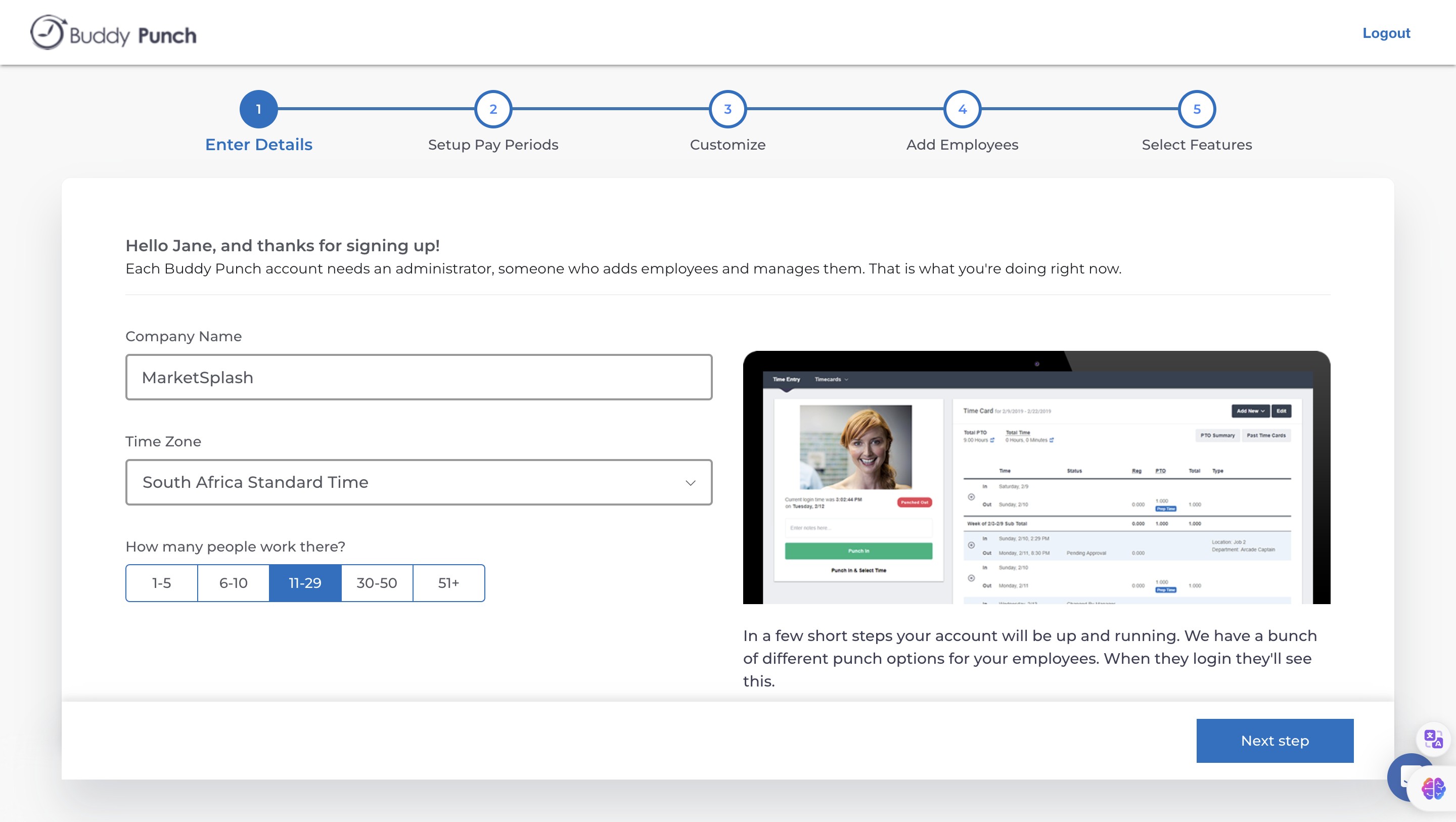Click the Add Employees step label
1456x822 pixels.
[962, 145]
